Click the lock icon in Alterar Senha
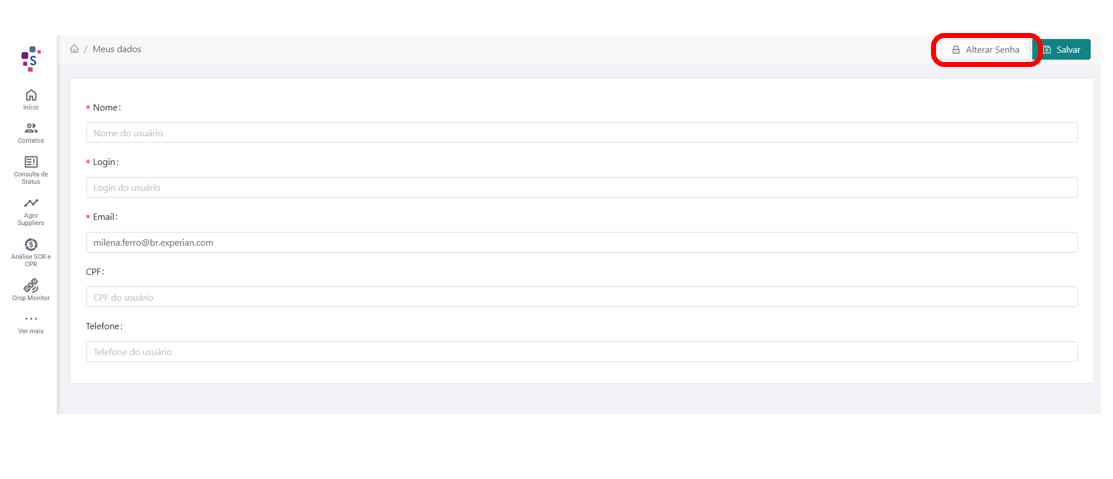 coord(956,50)
